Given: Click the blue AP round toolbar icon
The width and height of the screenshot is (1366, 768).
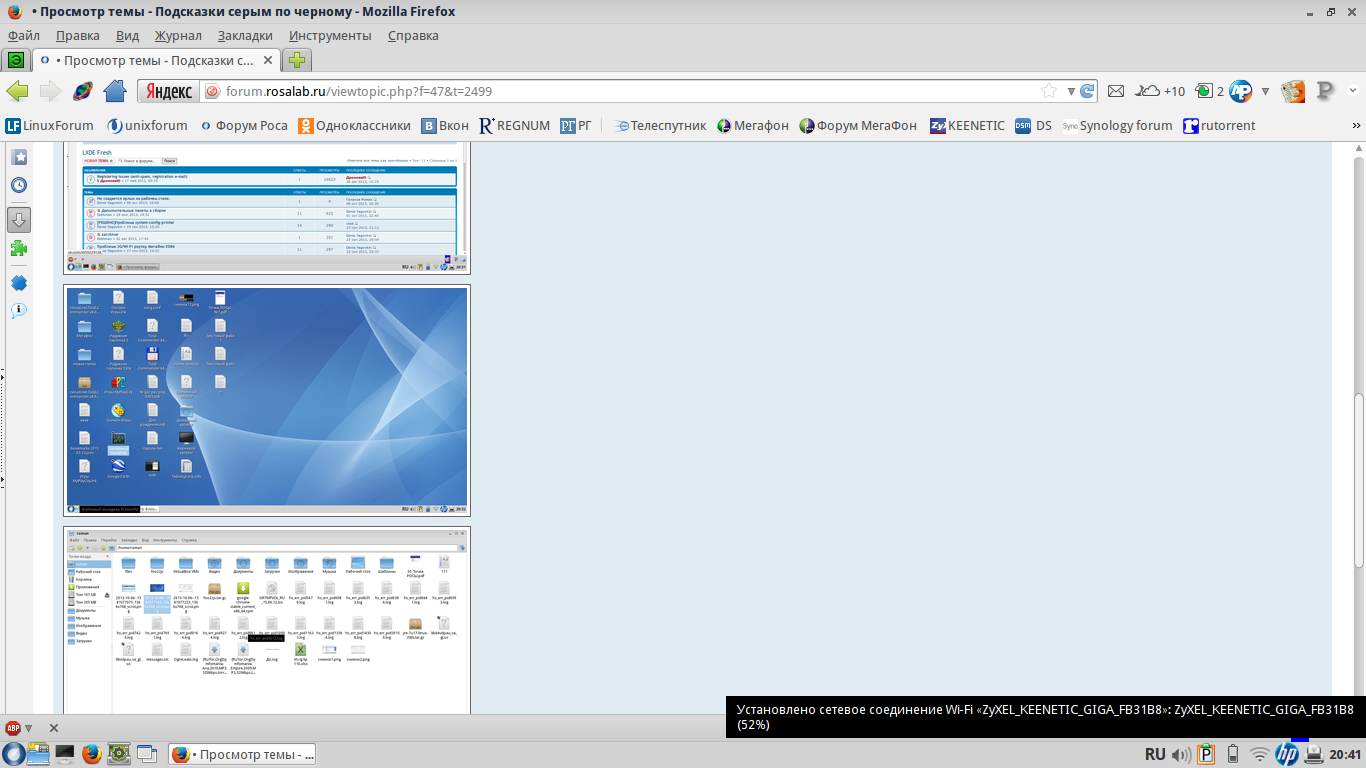Looking at the screenshot, I should click(x=1241, y=91).
